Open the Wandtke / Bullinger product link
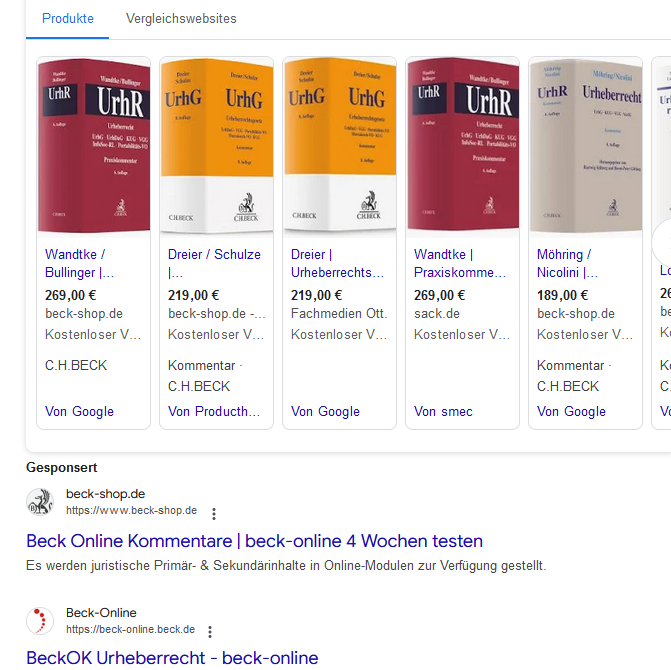 coord(79,263)
